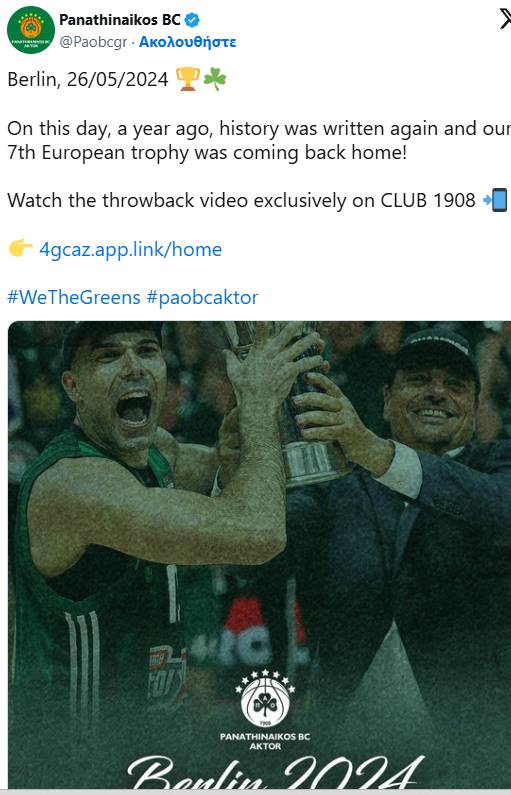Open the X logo in corner
The width and height of the screenshot is (511, 795).
pos(505,20)
